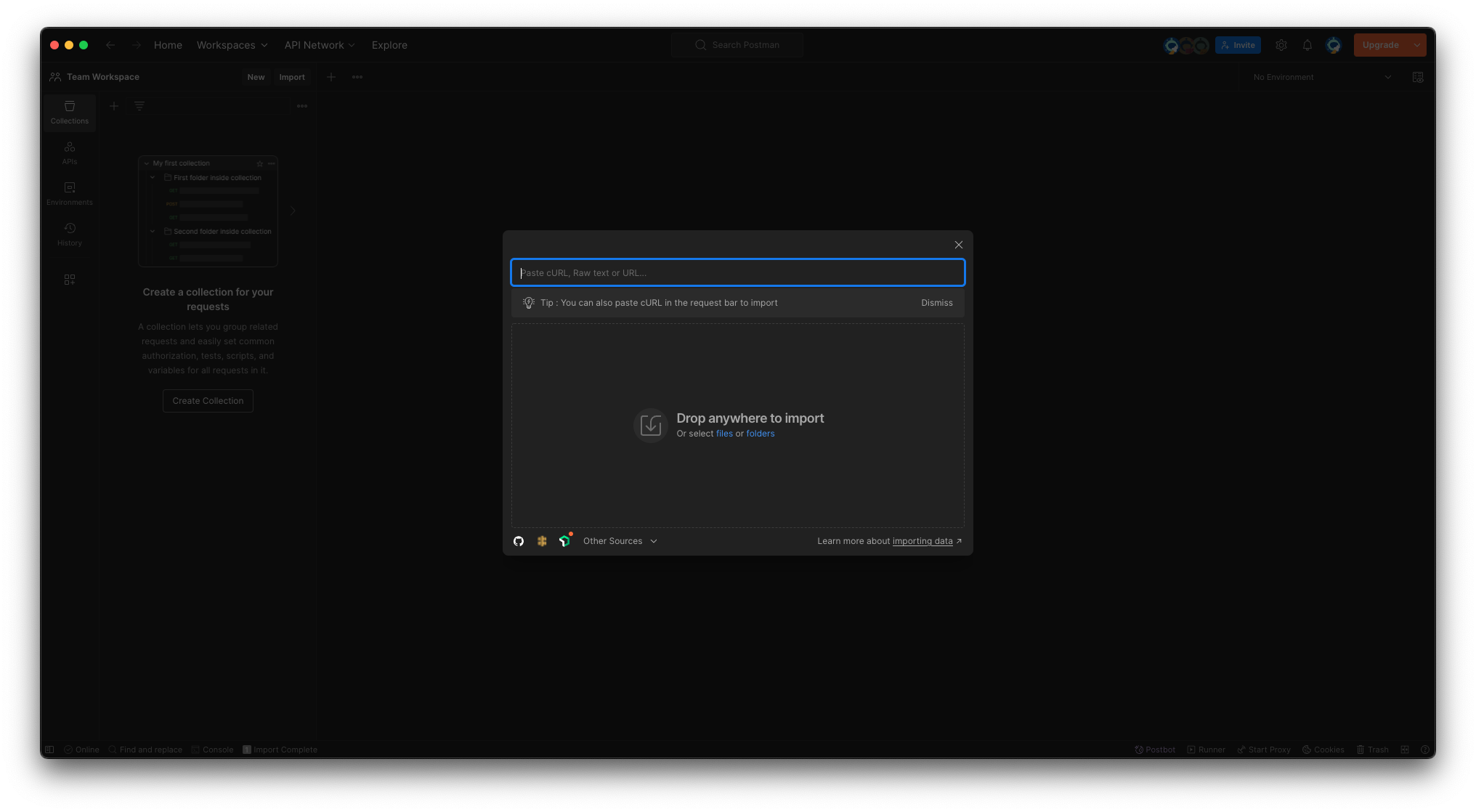Click the drop-to-import box icon
Screen dimensions: 1476x812
(x=650, y=425)
